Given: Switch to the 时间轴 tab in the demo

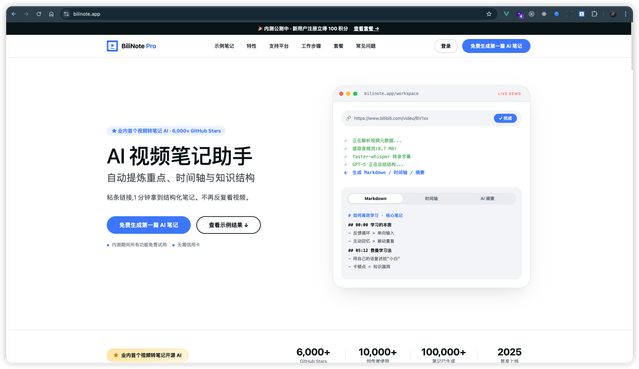Looking at the screenshot, I should point(431,199).
